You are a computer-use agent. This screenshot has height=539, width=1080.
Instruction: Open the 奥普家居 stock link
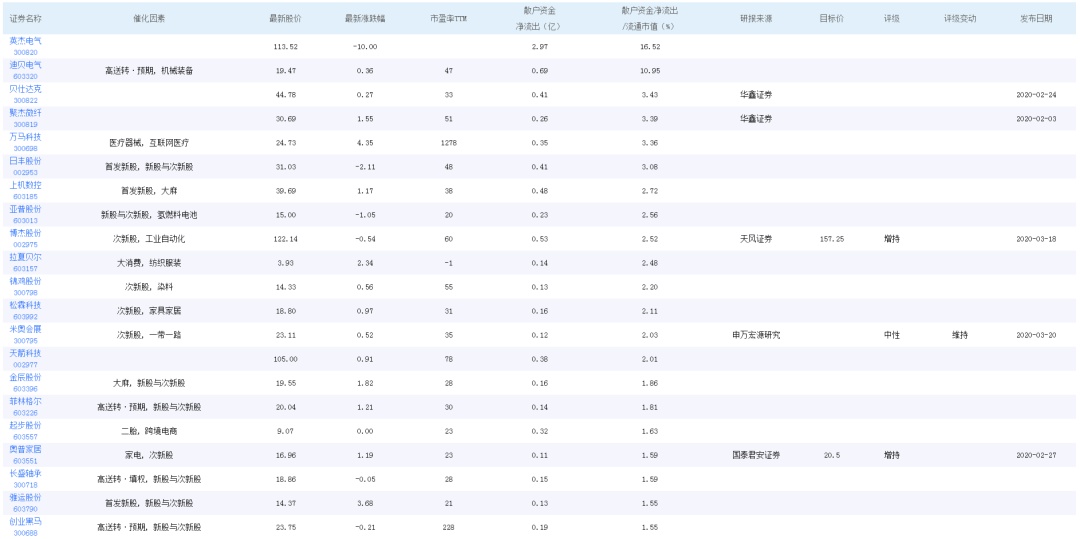pos(25,450)
